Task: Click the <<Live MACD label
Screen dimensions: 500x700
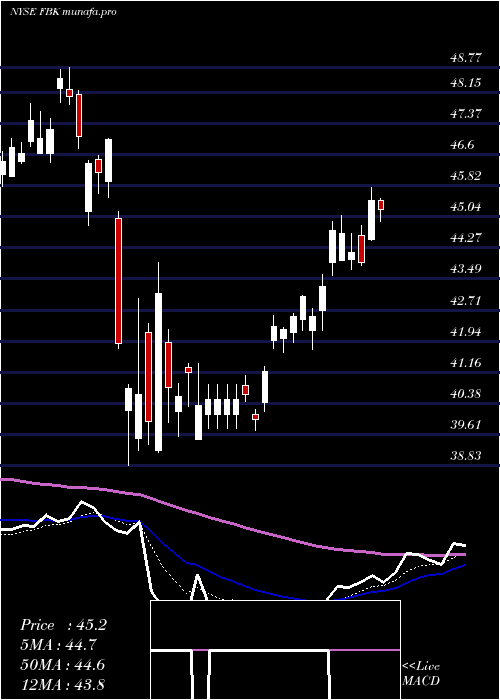Action: (x=421, y=673)
